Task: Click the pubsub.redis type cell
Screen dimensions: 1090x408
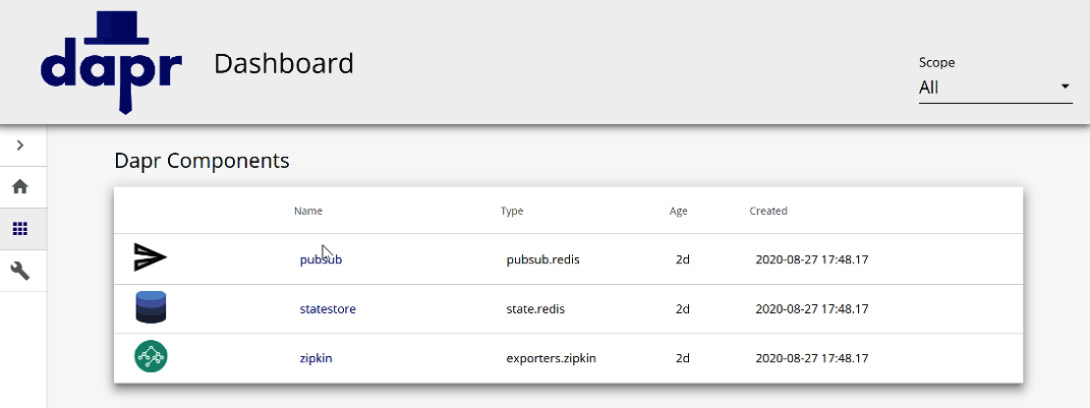Action: (543, 259)
